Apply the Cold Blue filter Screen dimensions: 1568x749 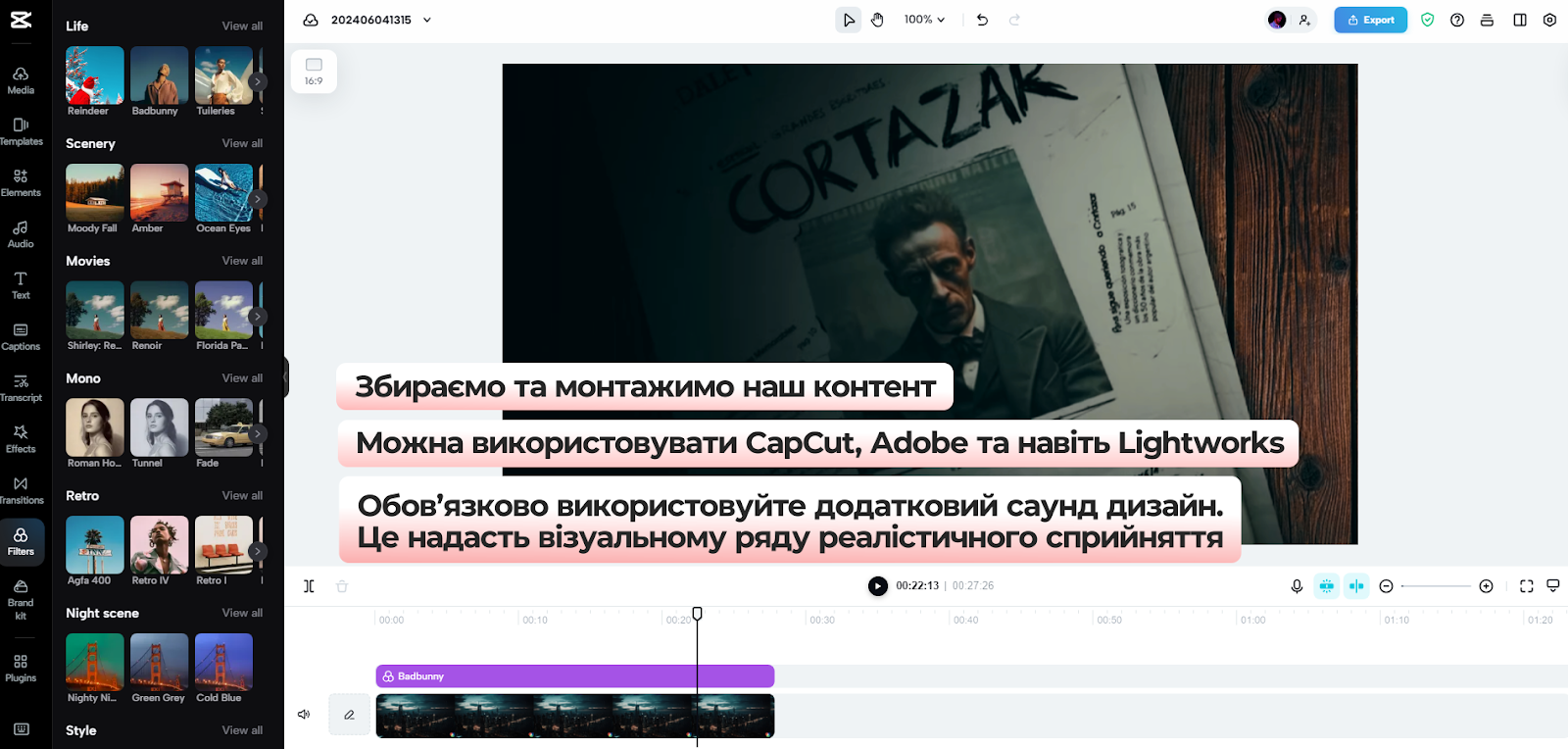click(x=223, y=663)
